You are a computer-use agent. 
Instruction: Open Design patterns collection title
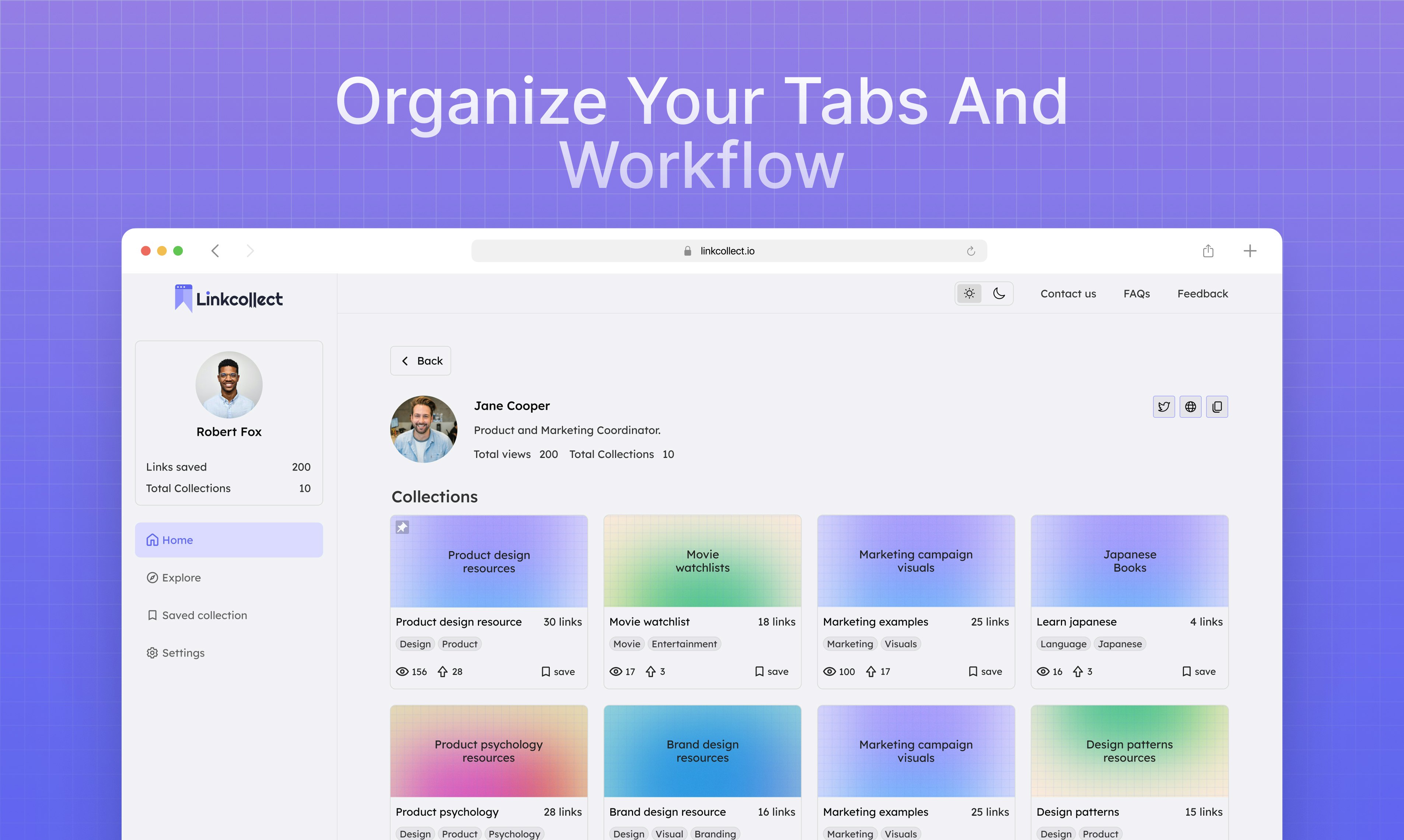(1078, 812)
